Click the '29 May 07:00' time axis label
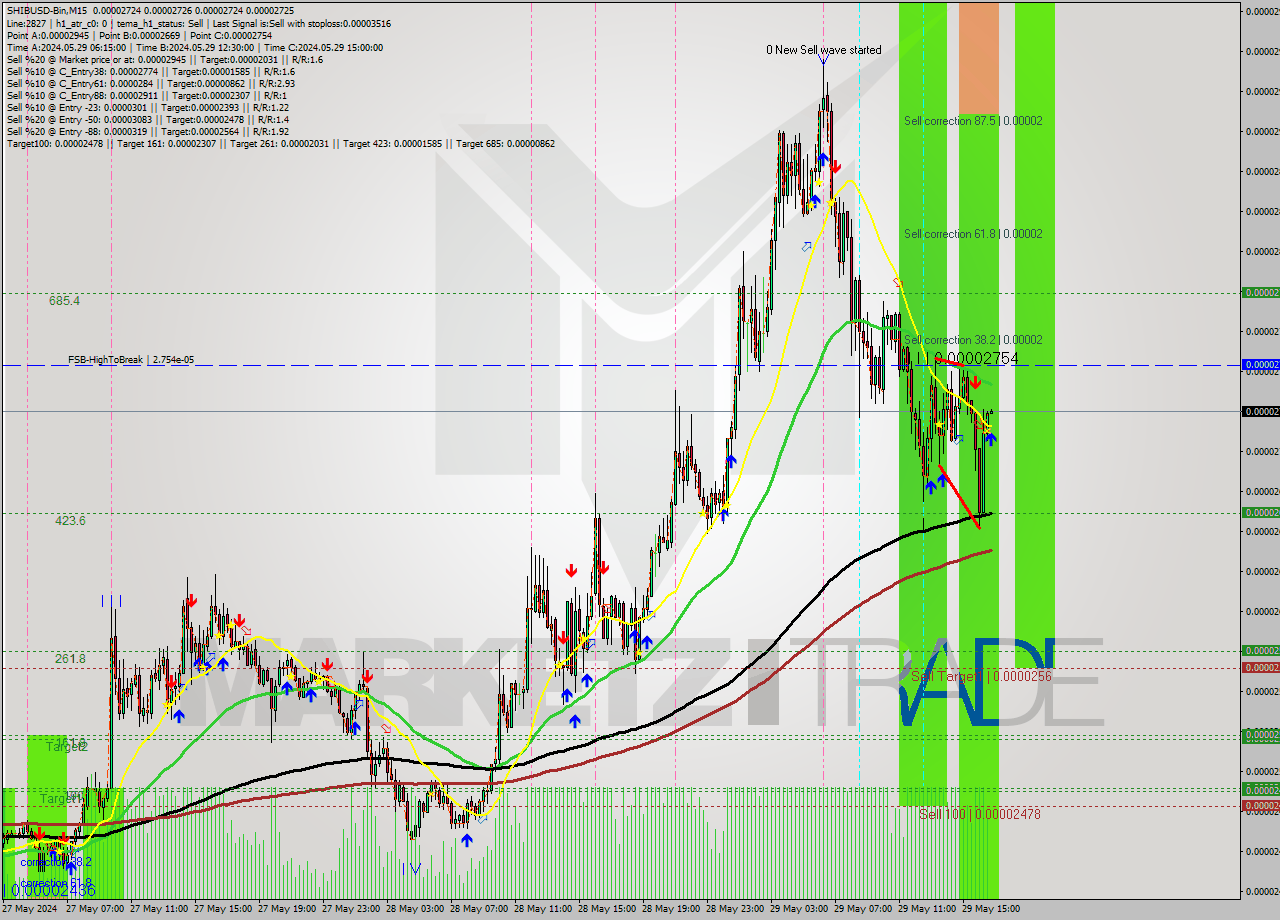This screenshot has height=920, width=1280. [x=862, y=909]
